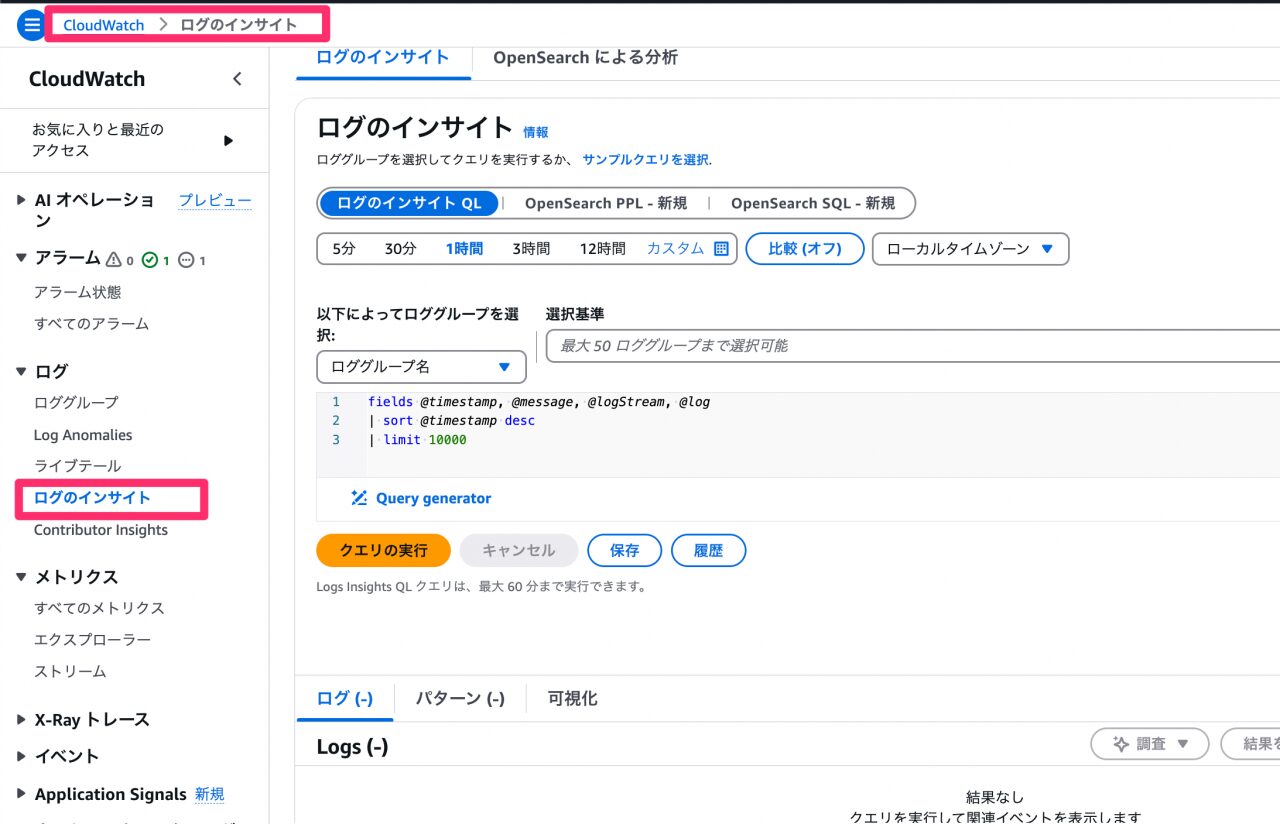Expand お気に入りと最近のアクセス arrow
This screenshot has width=1280, height=824.
tap(228, 140)
